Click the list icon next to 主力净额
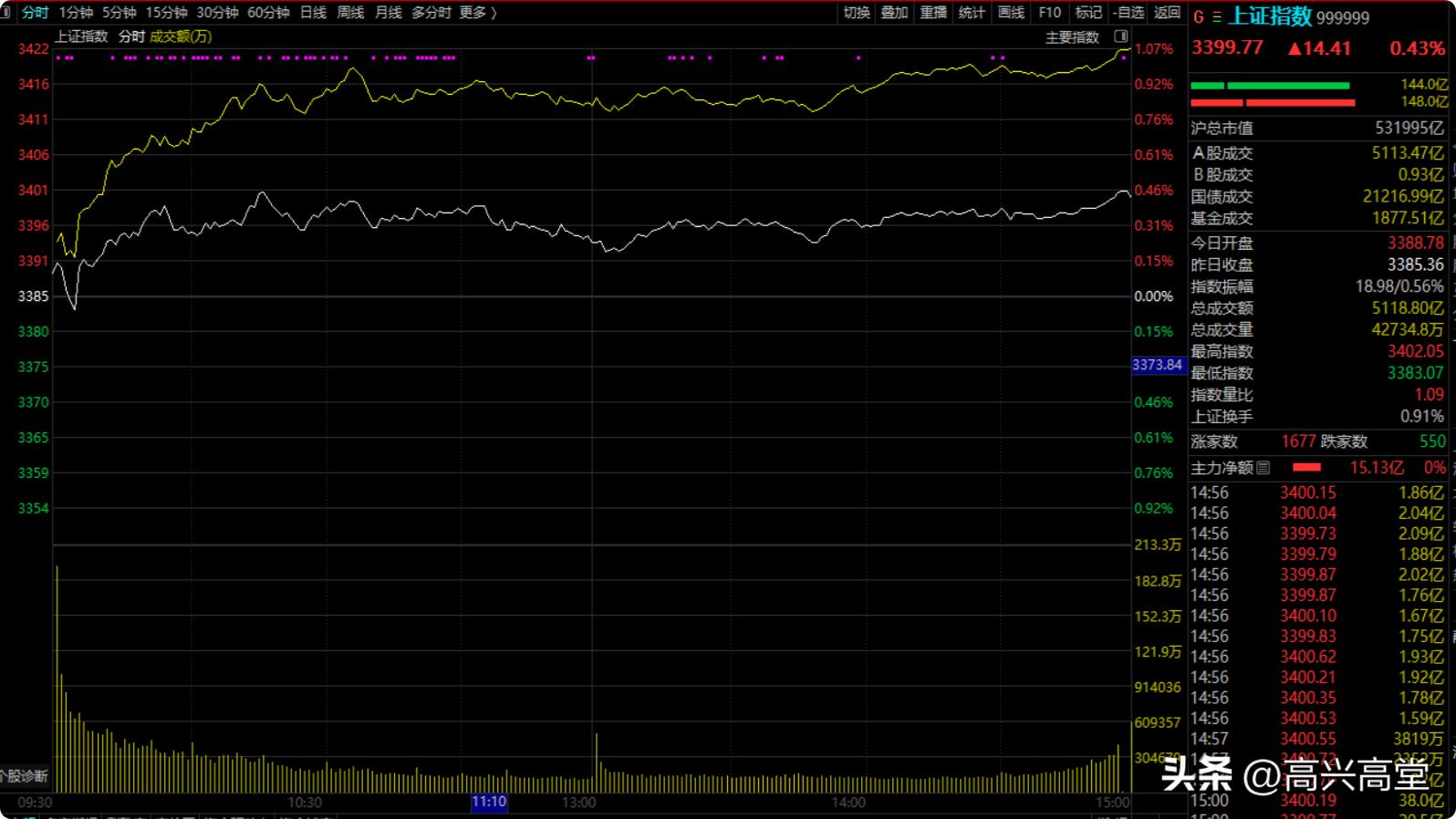Screen dimensions: 1456x819 coord(1264,468)
